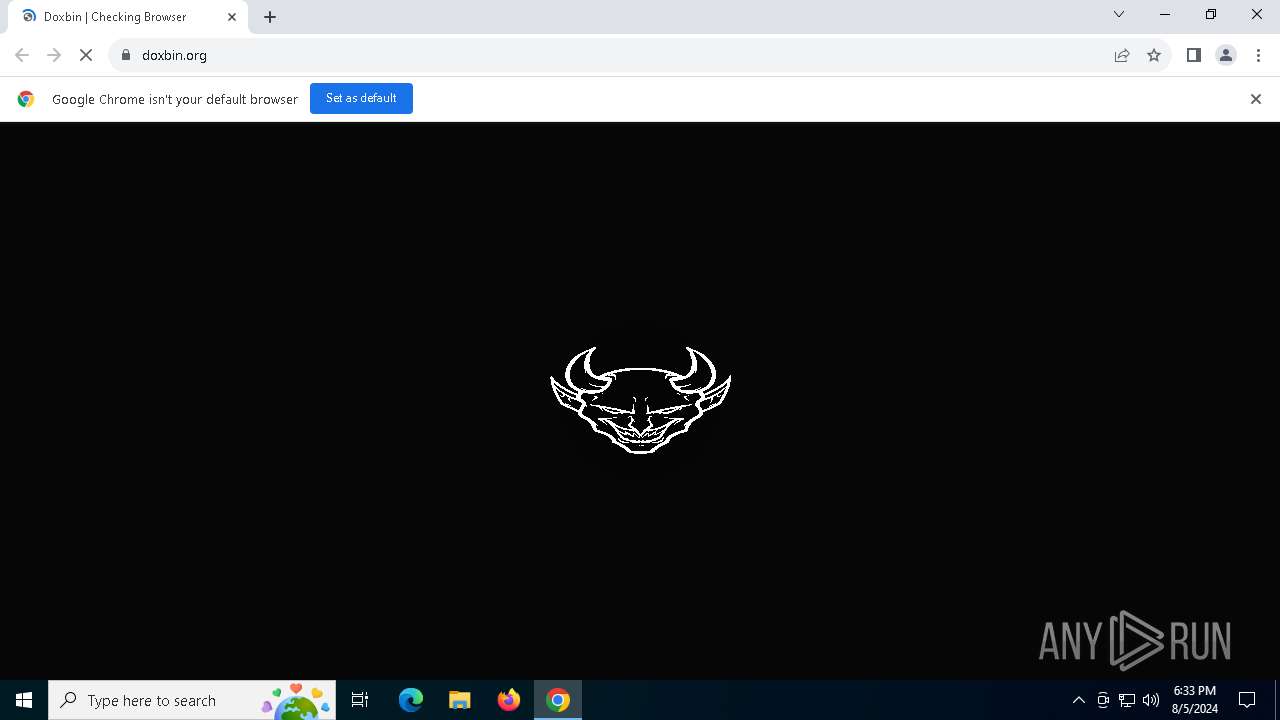Go back to the previous page
Viewport: 1280px width, 720px height.
pos(22,55)
